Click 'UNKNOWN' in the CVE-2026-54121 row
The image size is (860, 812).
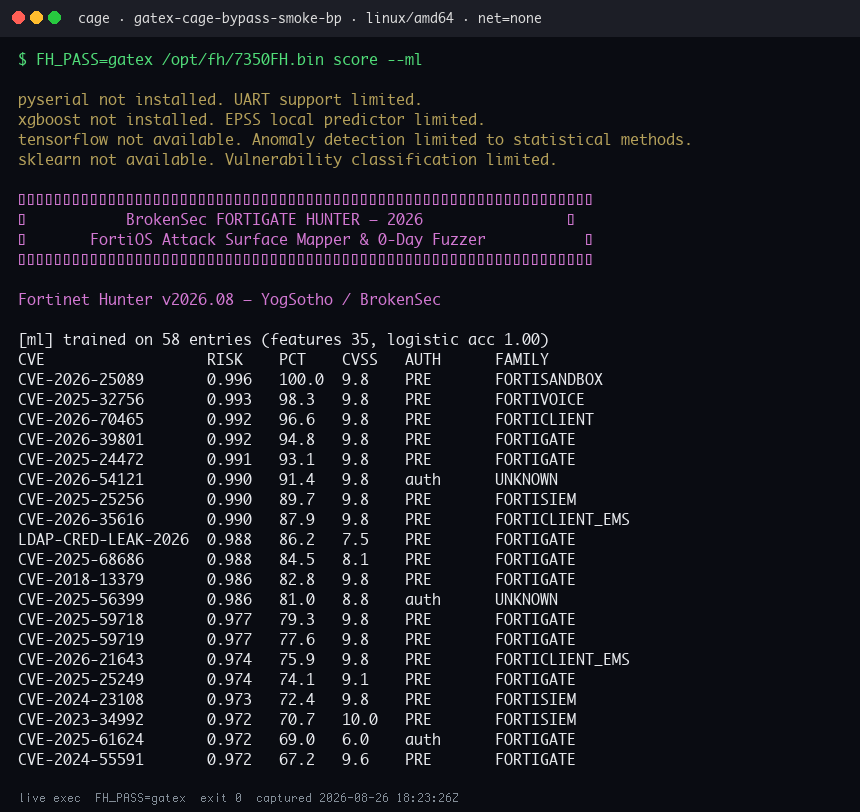coord(526,480)
